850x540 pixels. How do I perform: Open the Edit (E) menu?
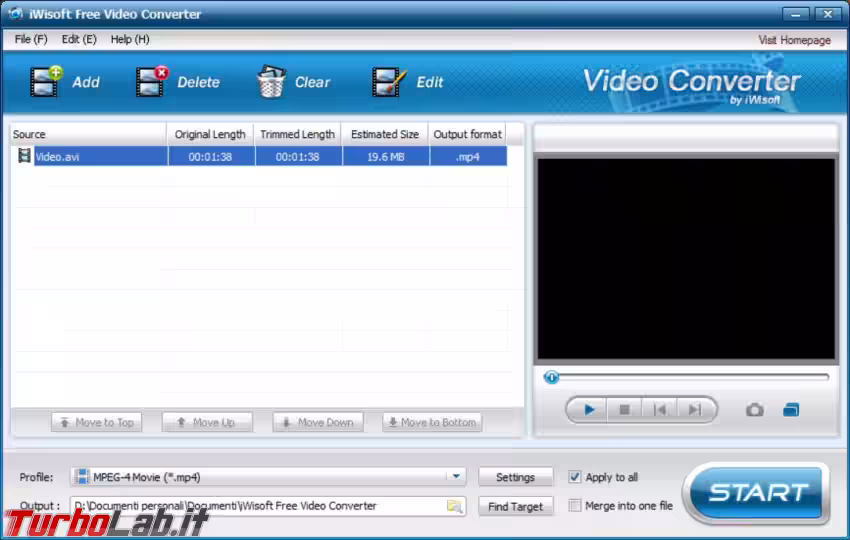click(x=79, y=40)
